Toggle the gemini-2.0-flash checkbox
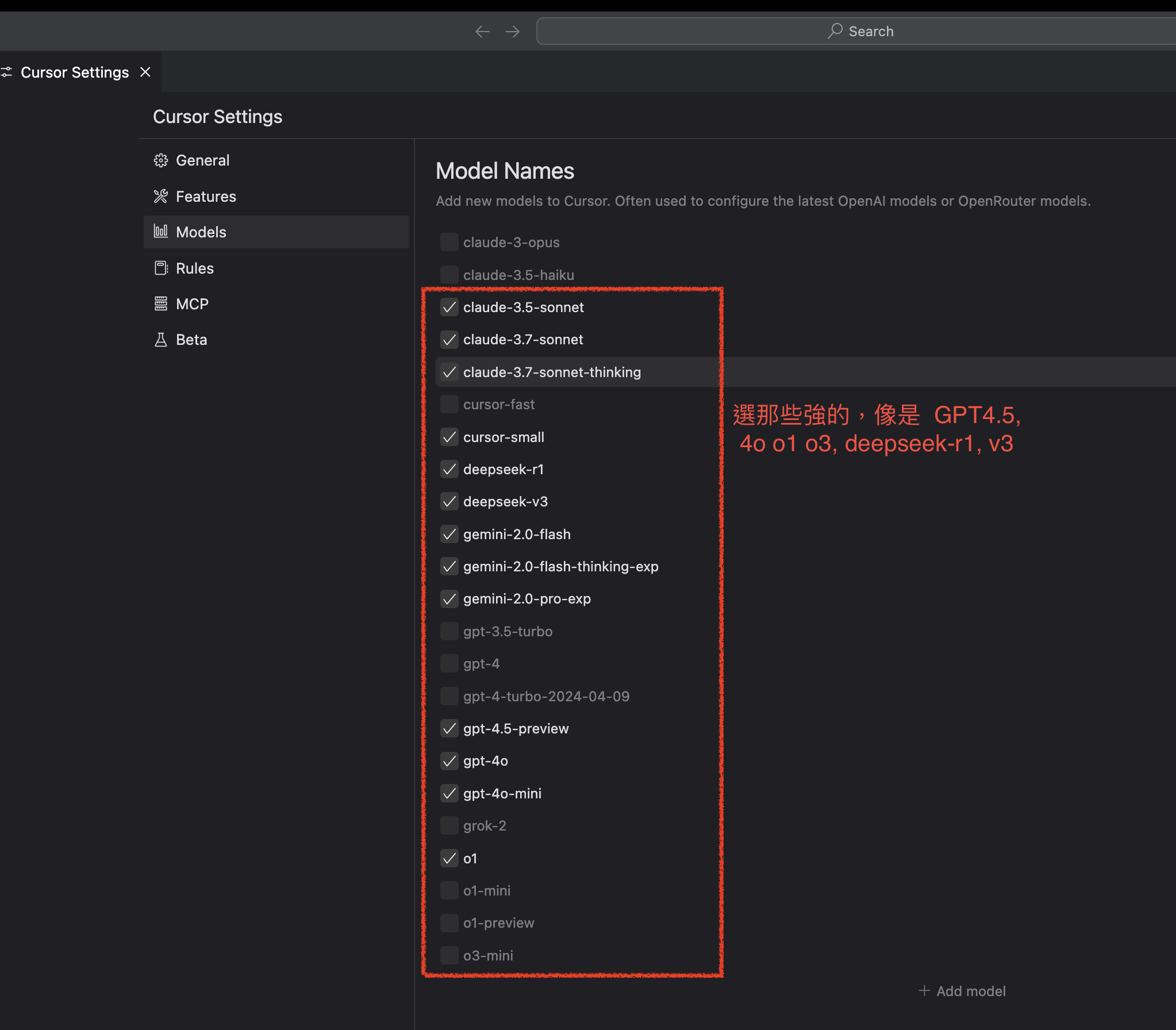 [449, 535]
